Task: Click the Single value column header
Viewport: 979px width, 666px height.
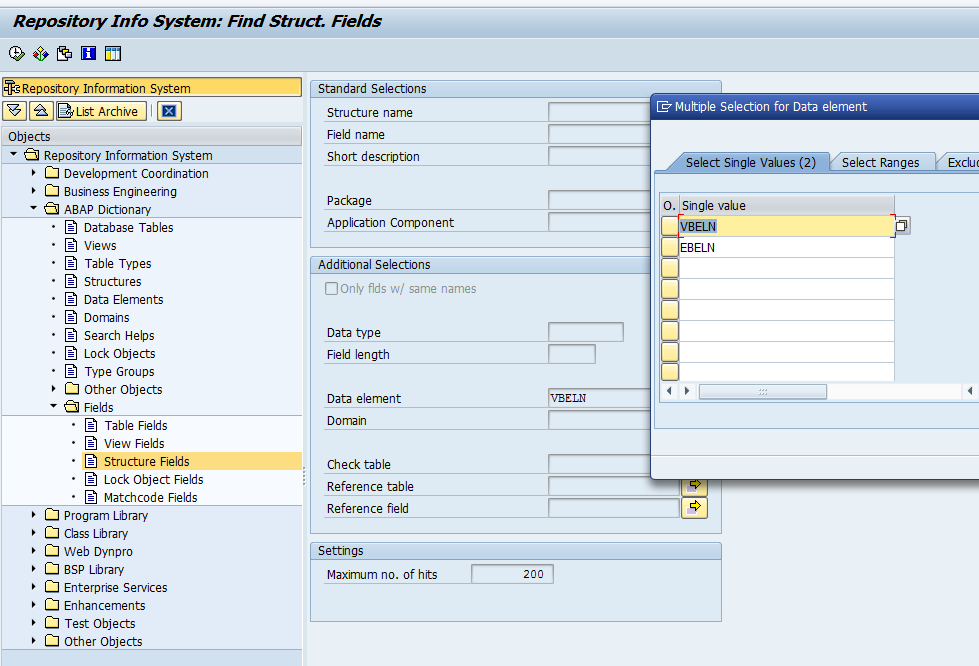Action: (786, 205)
